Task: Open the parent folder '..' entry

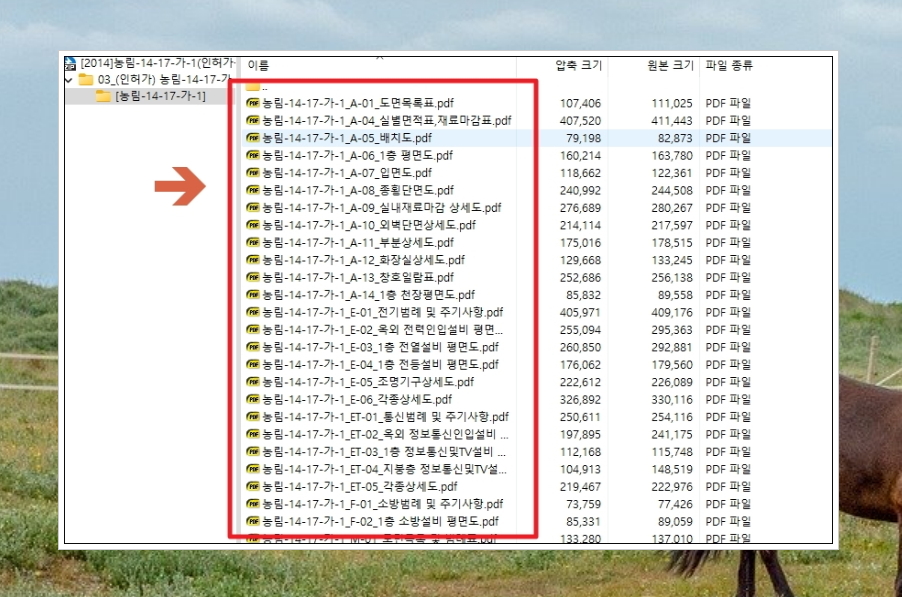Action: tap(257, 87)
